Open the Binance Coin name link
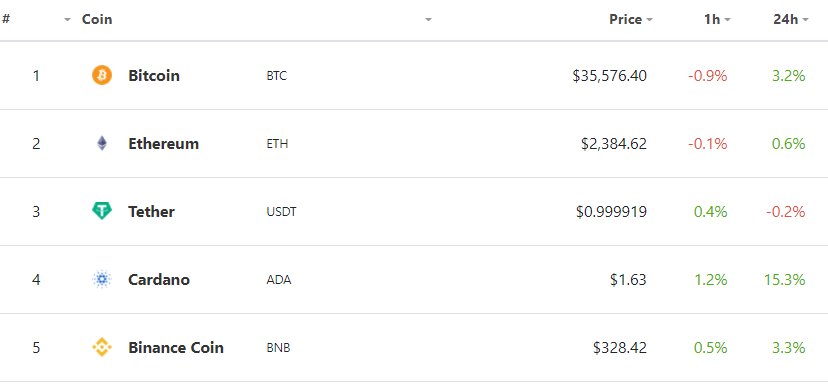Viewport: 828px width, 386px height. click(176, 347)
